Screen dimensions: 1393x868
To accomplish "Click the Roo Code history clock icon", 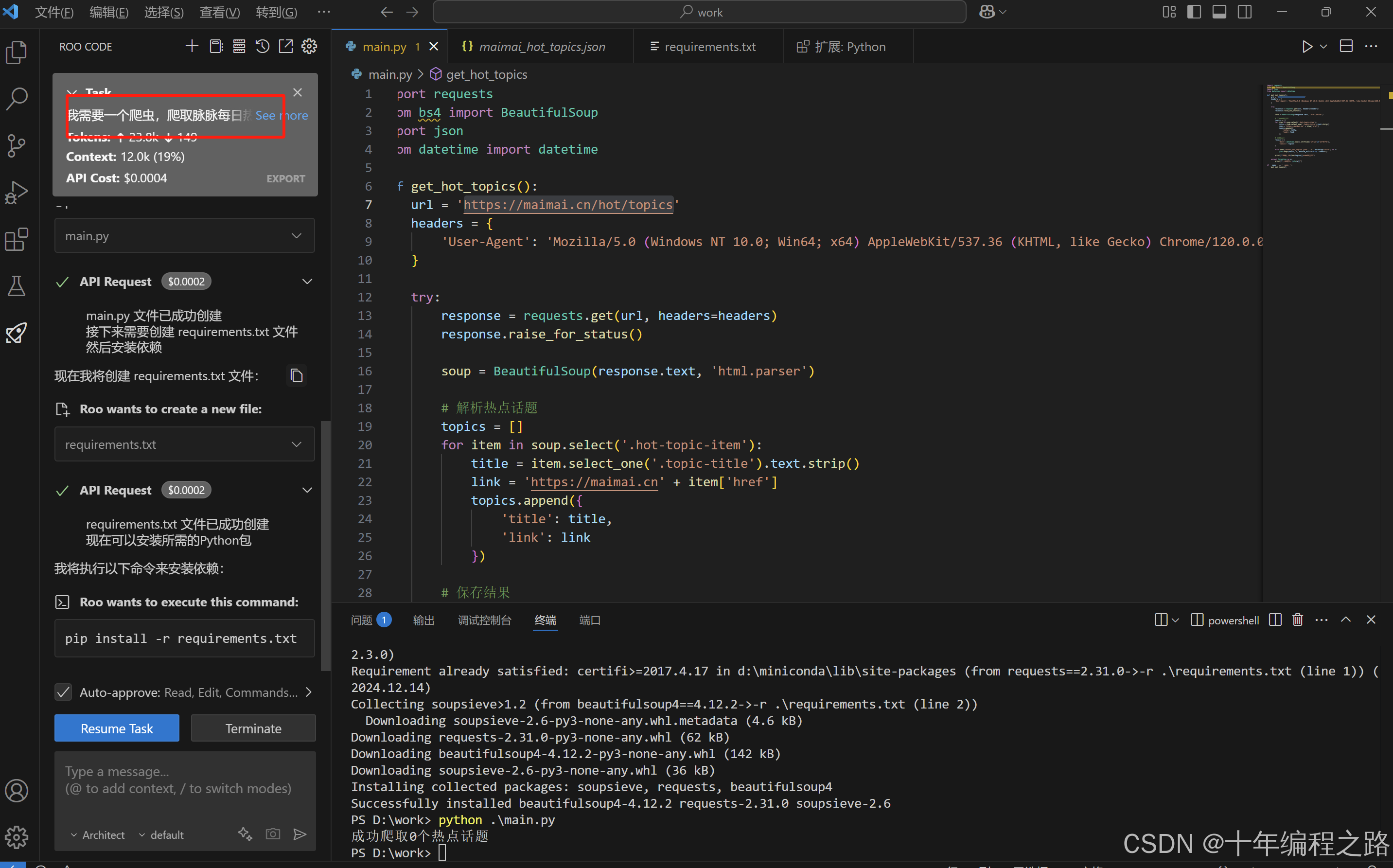I will tap(262, 47).
